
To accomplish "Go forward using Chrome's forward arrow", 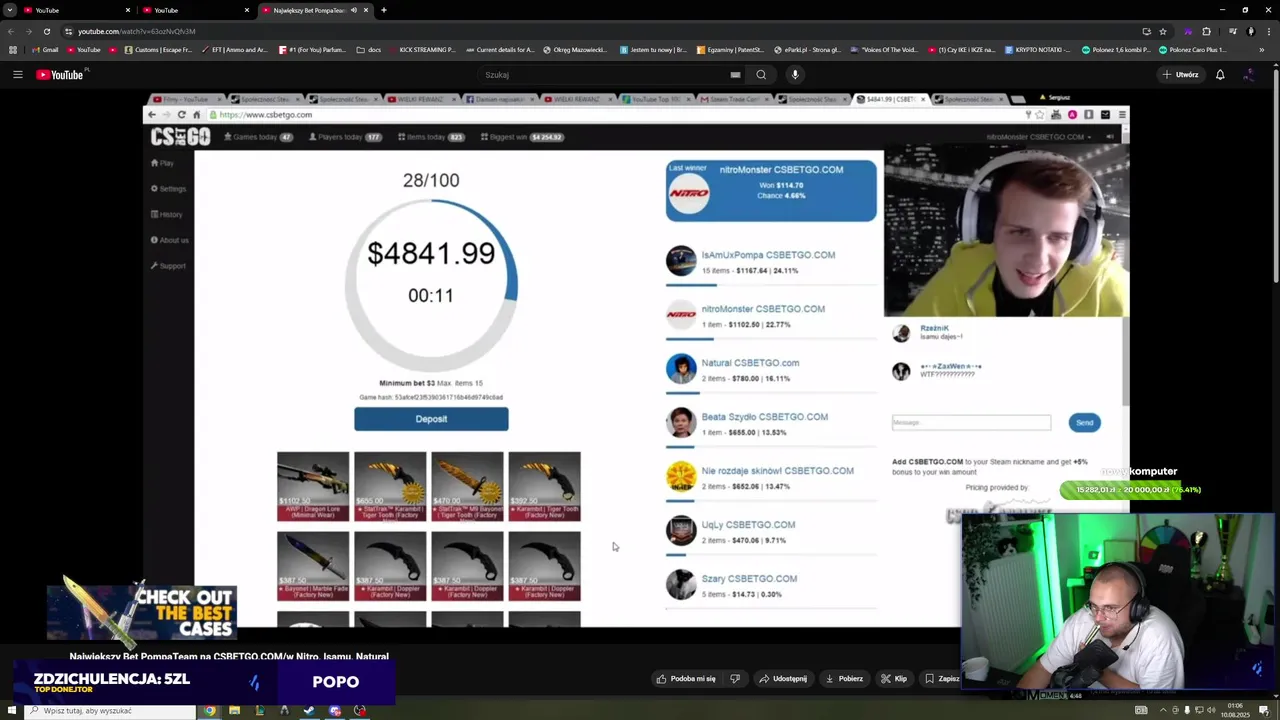I will 28,31.
